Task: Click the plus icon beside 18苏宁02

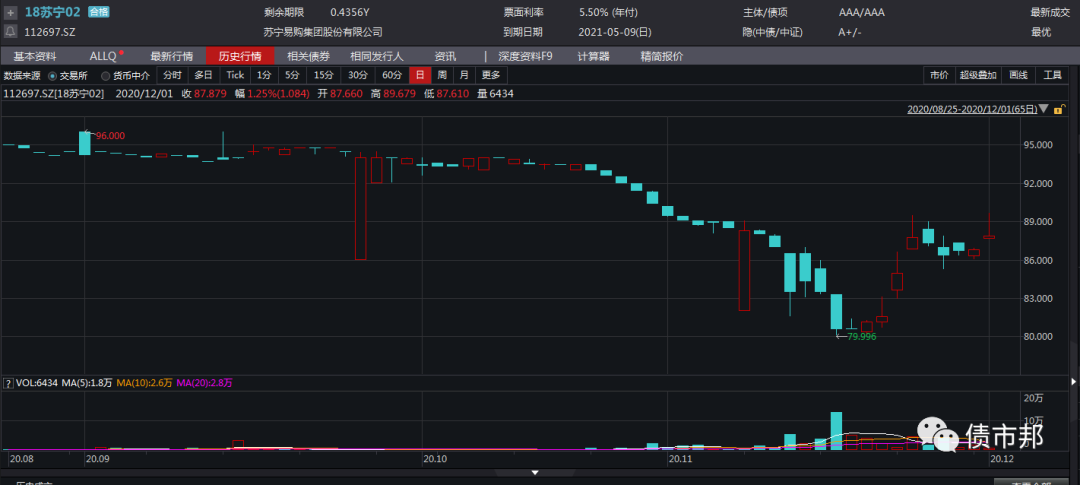Action: point(10,13)
